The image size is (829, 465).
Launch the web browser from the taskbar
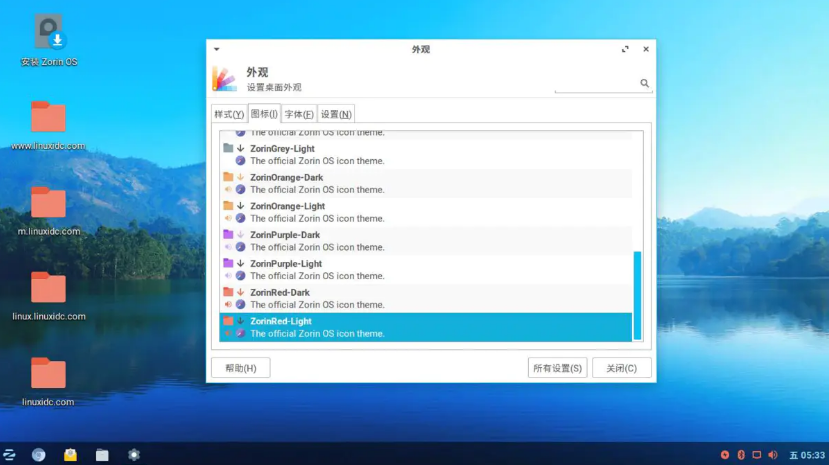tap(38, 455)
